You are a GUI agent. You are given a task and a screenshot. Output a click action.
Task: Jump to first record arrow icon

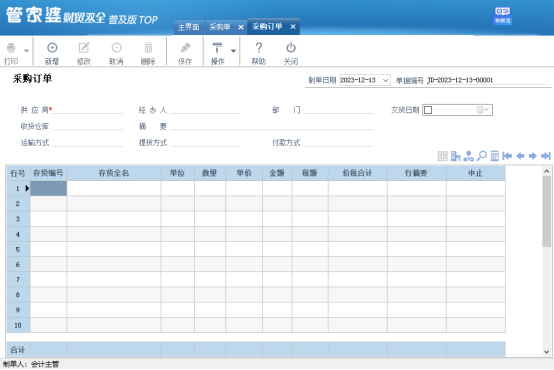[x=507, y=156]
